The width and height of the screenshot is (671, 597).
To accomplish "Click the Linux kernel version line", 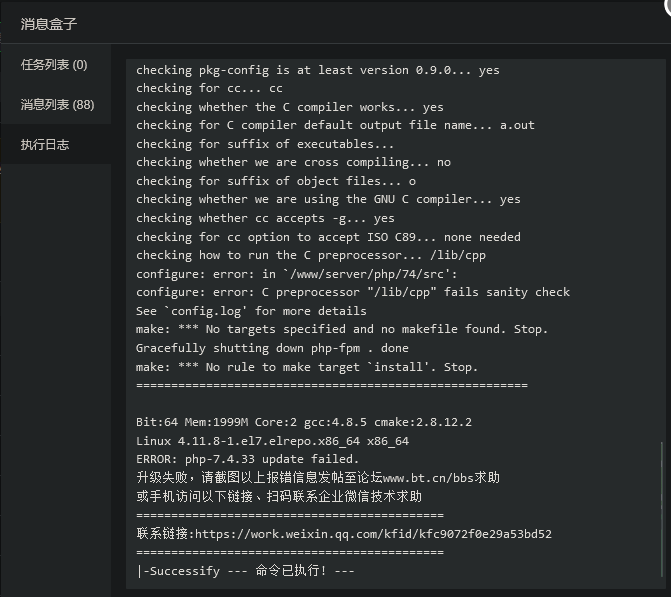I will pyautogui.click(x=273, y=441).
